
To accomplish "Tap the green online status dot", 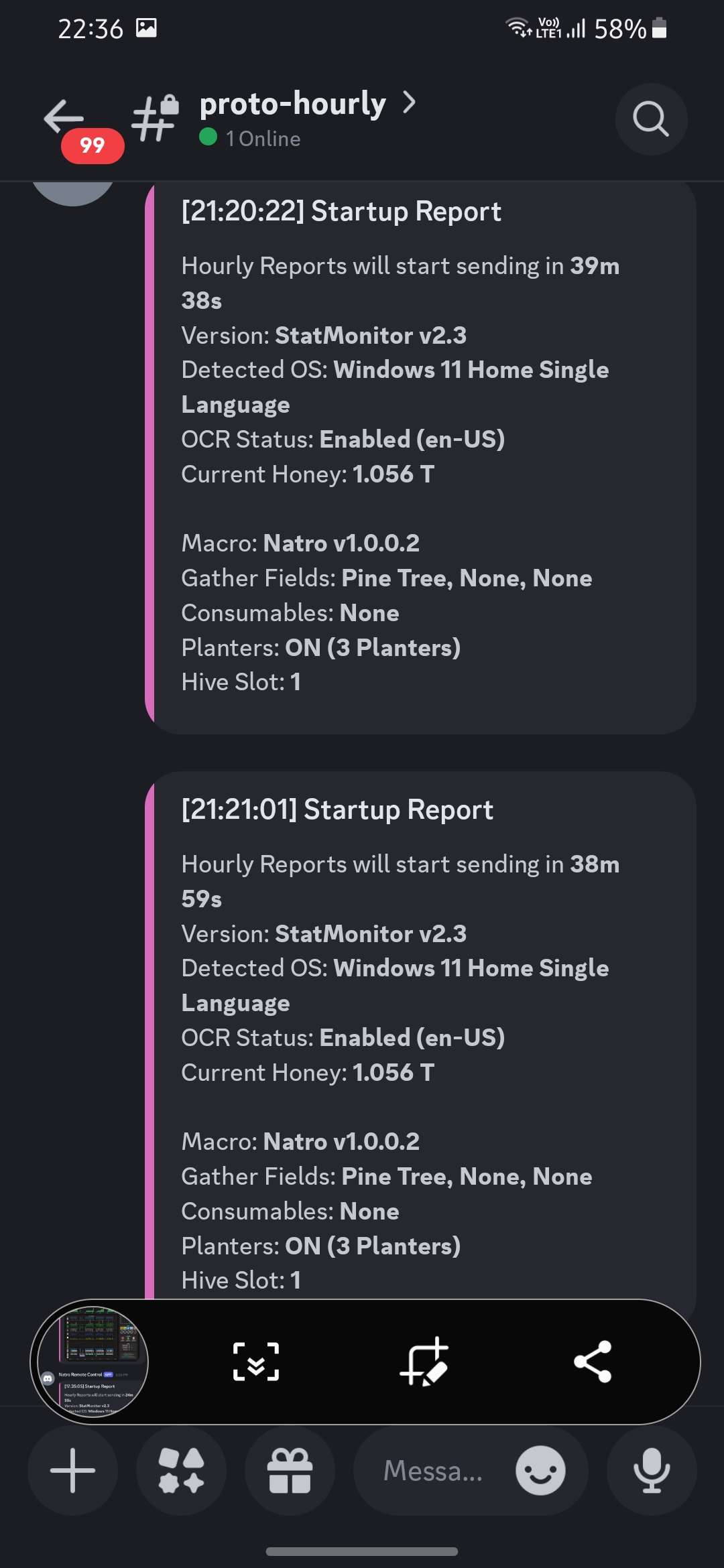I will [x=208, y=139].
